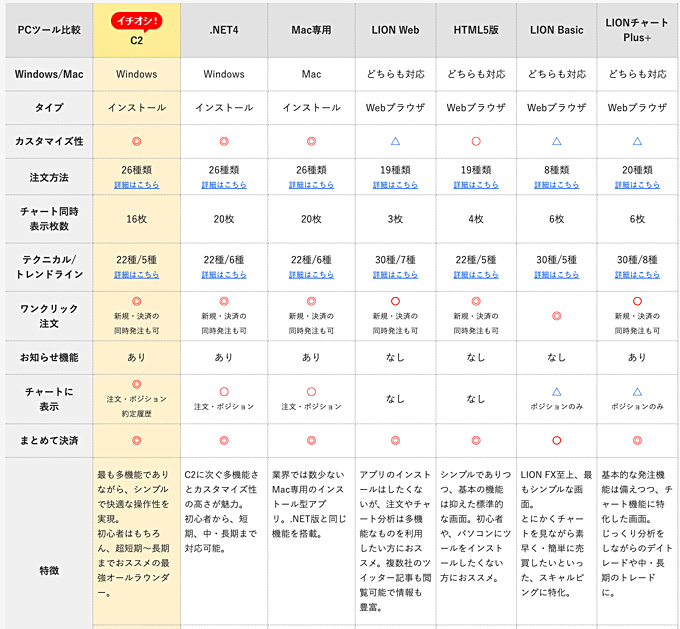Open 詳細はこちら link under Mac専用 22種/6種
The width and height of the screenshot is (680, 629).
(311, 275)
